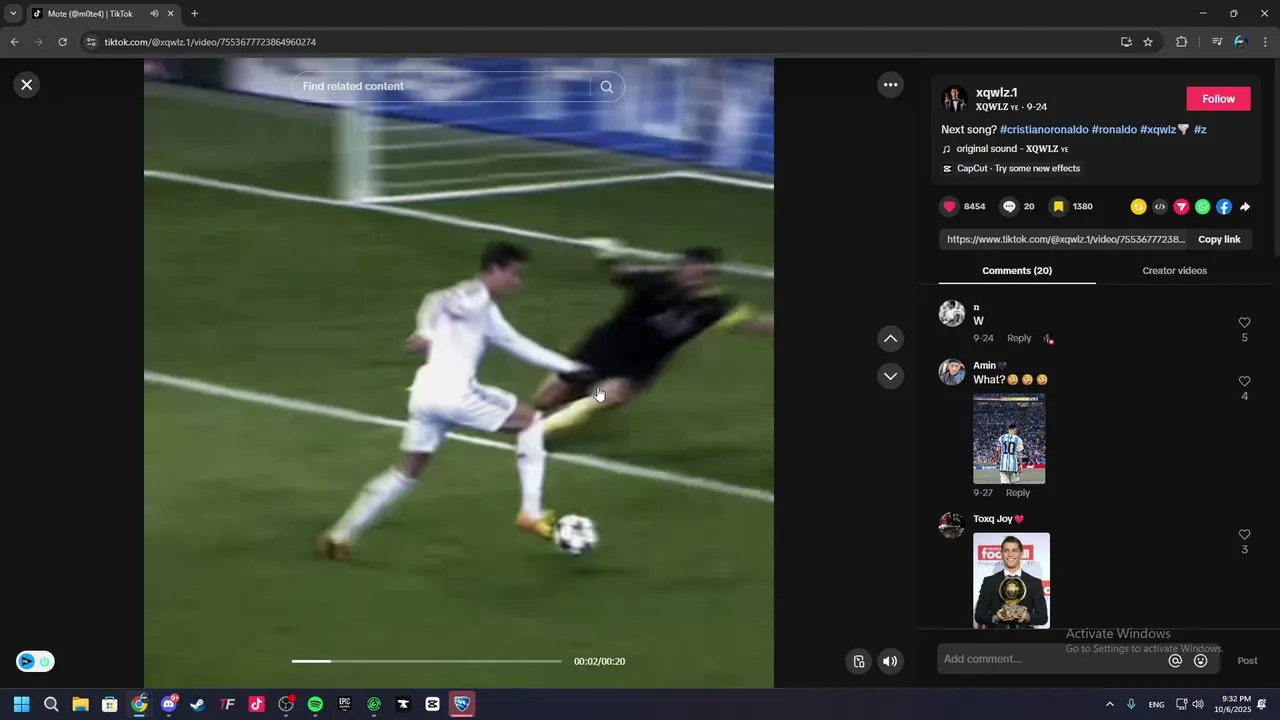Open Amin commenter profile name

985,366
